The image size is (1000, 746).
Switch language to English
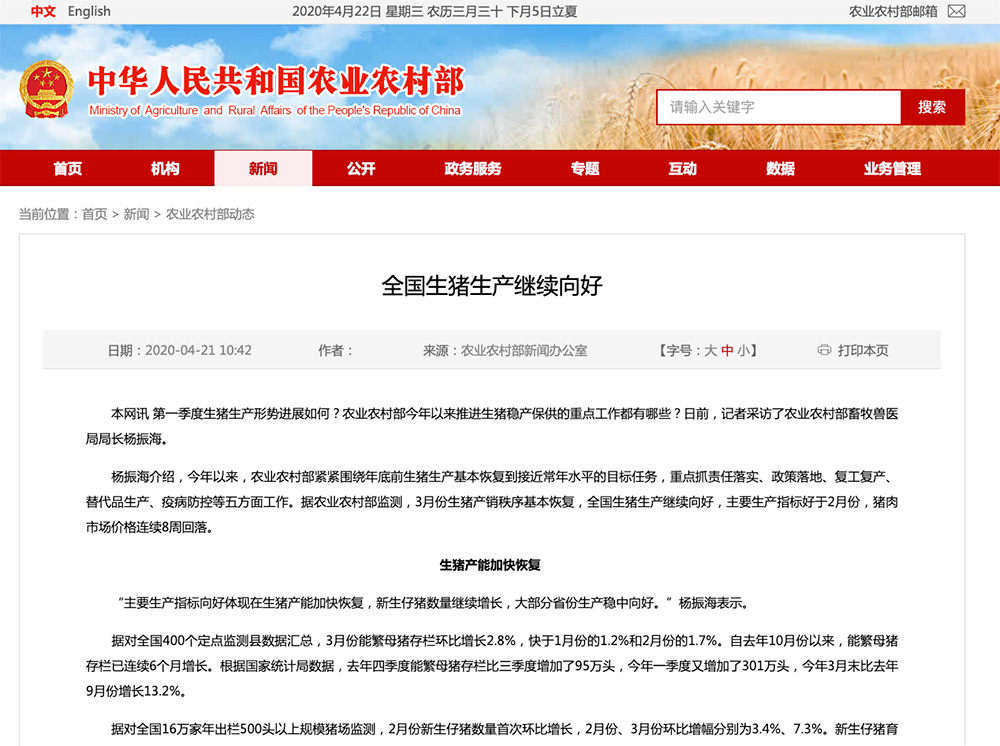point(89,11)
